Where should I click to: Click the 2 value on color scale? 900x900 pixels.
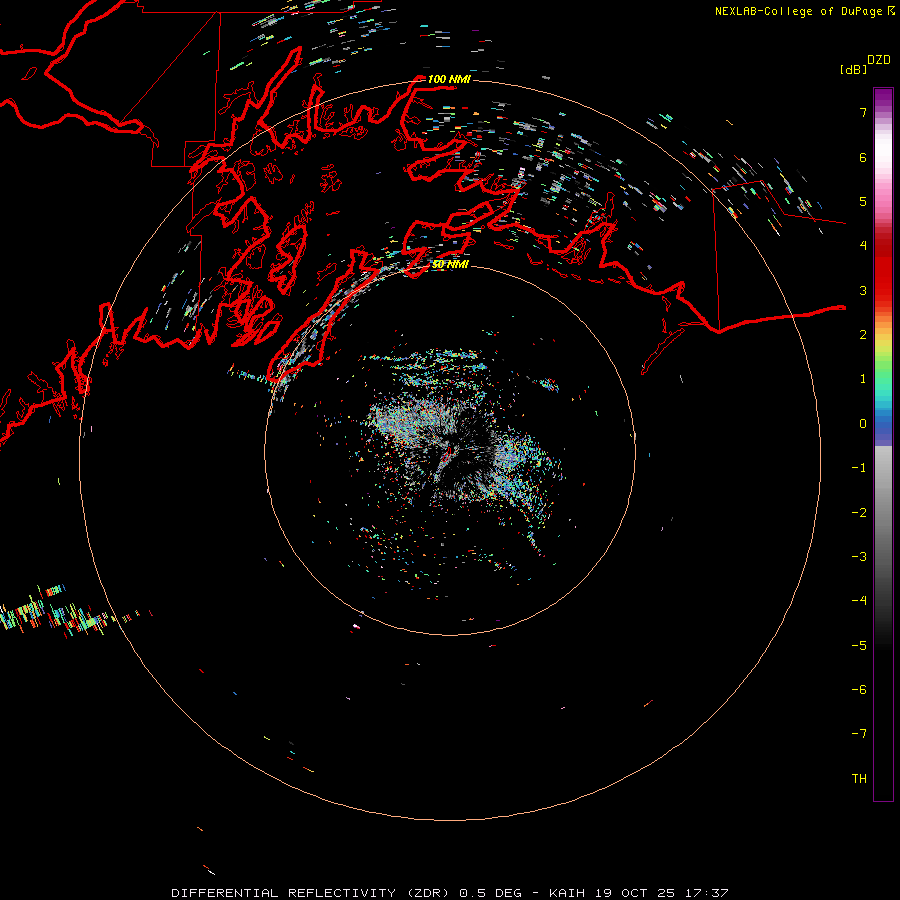[863, 335]
